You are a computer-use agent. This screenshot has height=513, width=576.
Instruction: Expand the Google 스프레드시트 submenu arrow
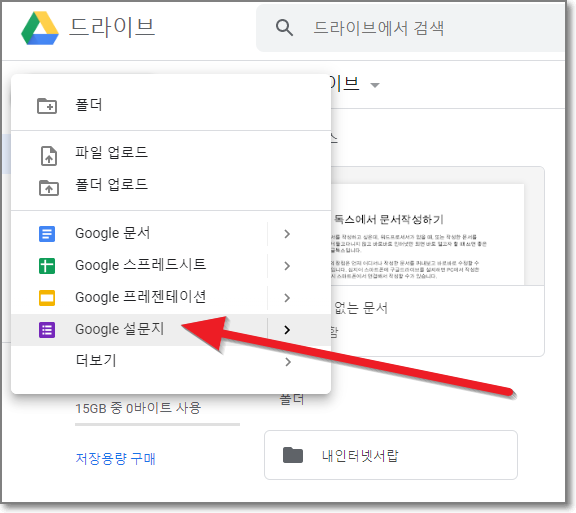(x=287, y=266)
